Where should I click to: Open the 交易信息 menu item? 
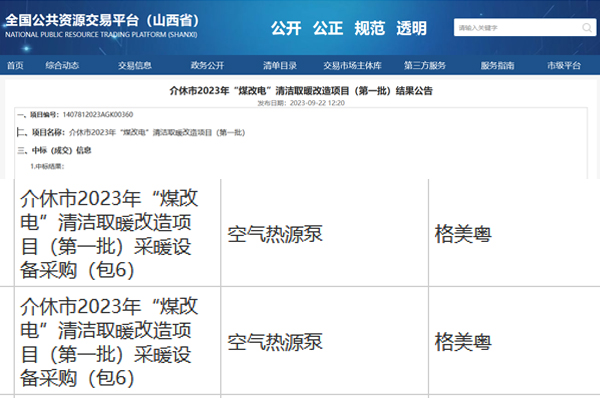[135, 65]
